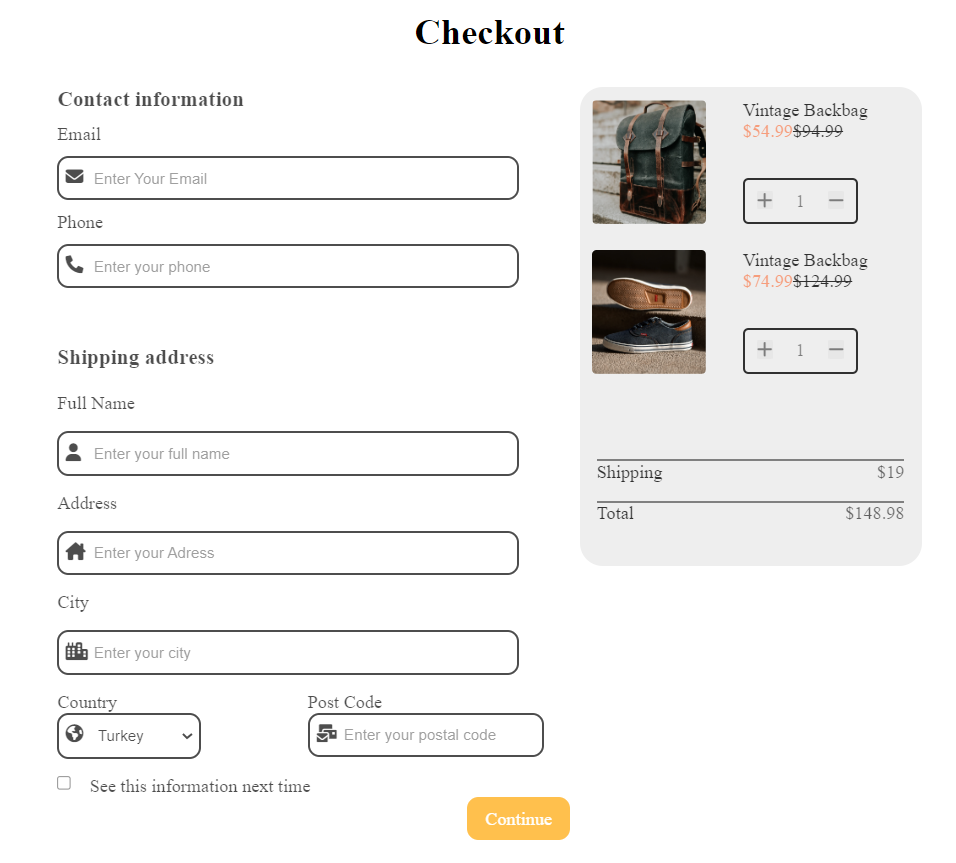The image size is (956, 863).
Task: Click the person icon in the Full Name field
Action: [74, 453]
